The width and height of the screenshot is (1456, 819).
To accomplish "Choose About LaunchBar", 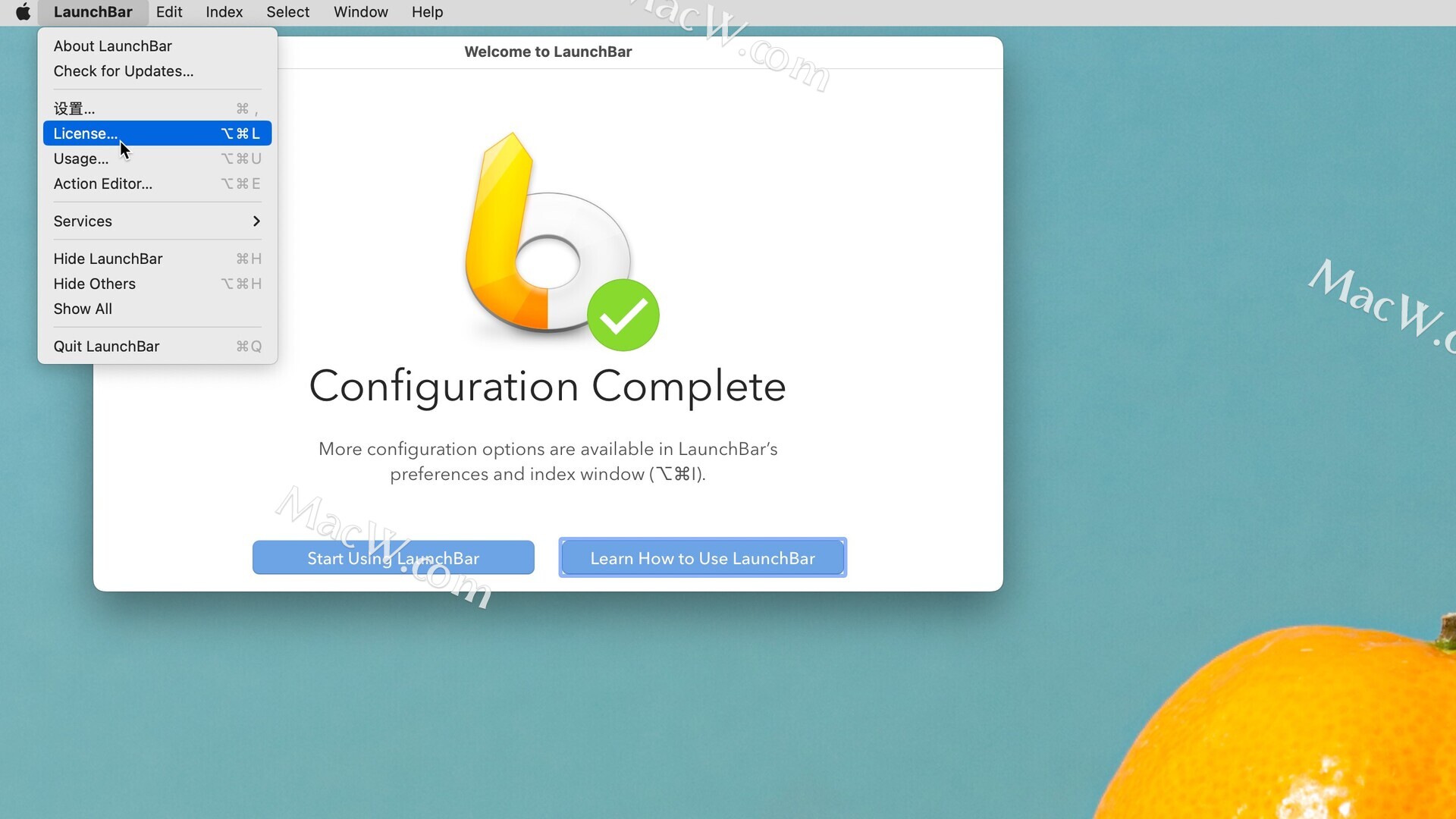I will click(157, 46).
